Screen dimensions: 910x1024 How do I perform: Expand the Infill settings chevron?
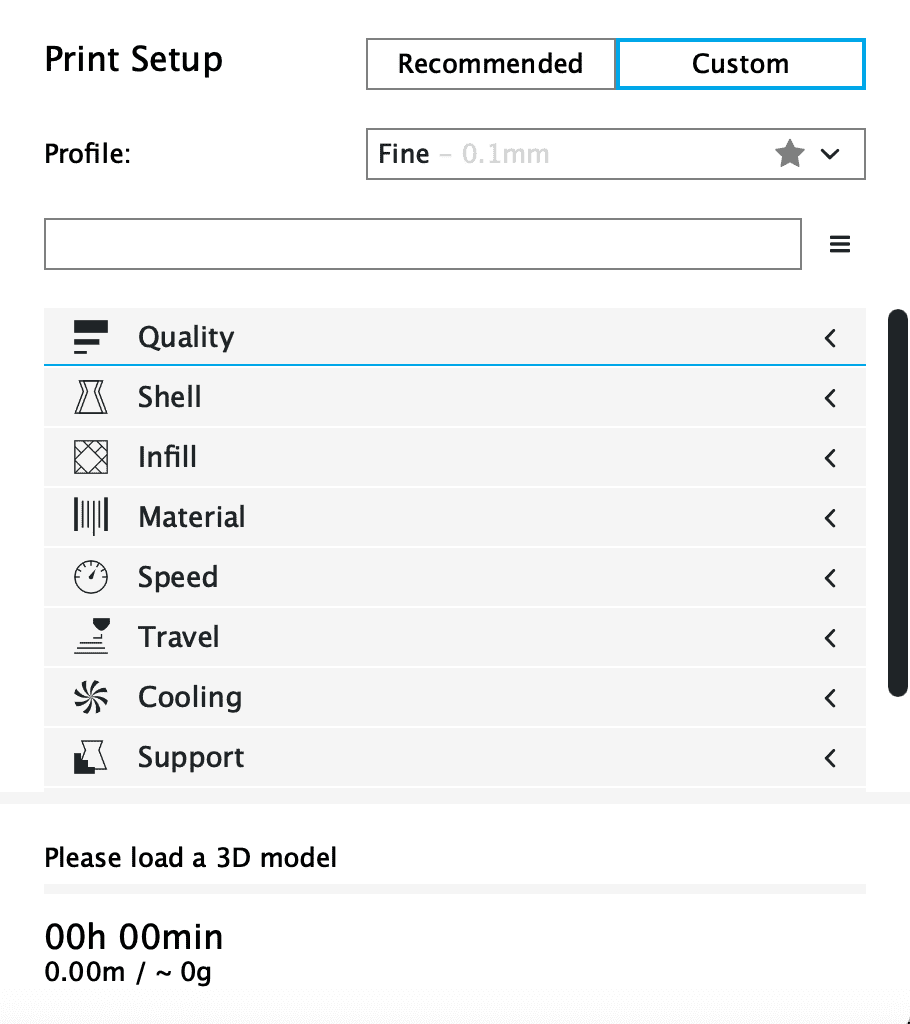pyautogui.click(x=830, y=458)
